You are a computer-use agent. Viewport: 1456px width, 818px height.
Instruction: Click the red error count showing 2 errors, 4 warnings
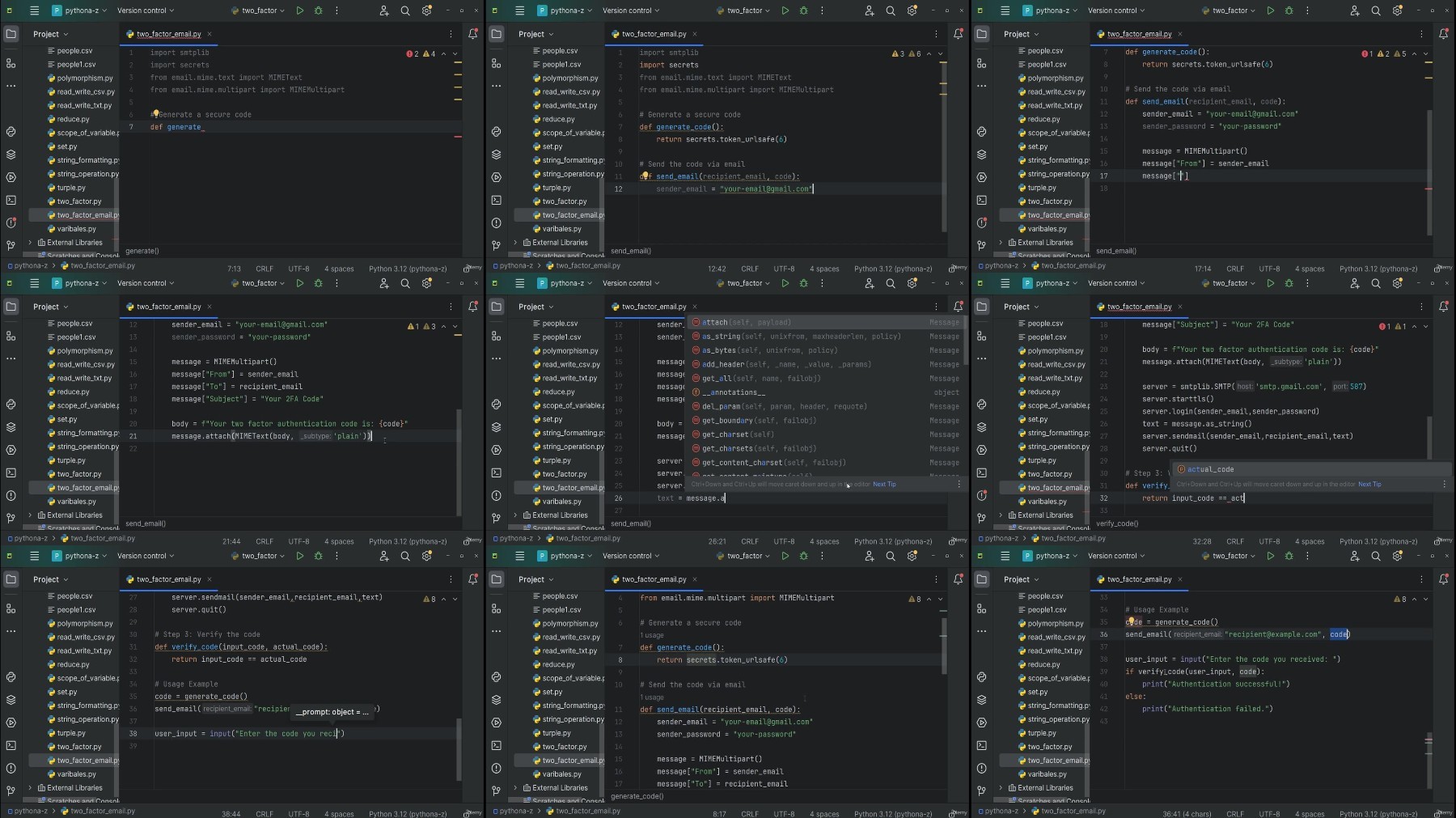(x=413, y=54)
